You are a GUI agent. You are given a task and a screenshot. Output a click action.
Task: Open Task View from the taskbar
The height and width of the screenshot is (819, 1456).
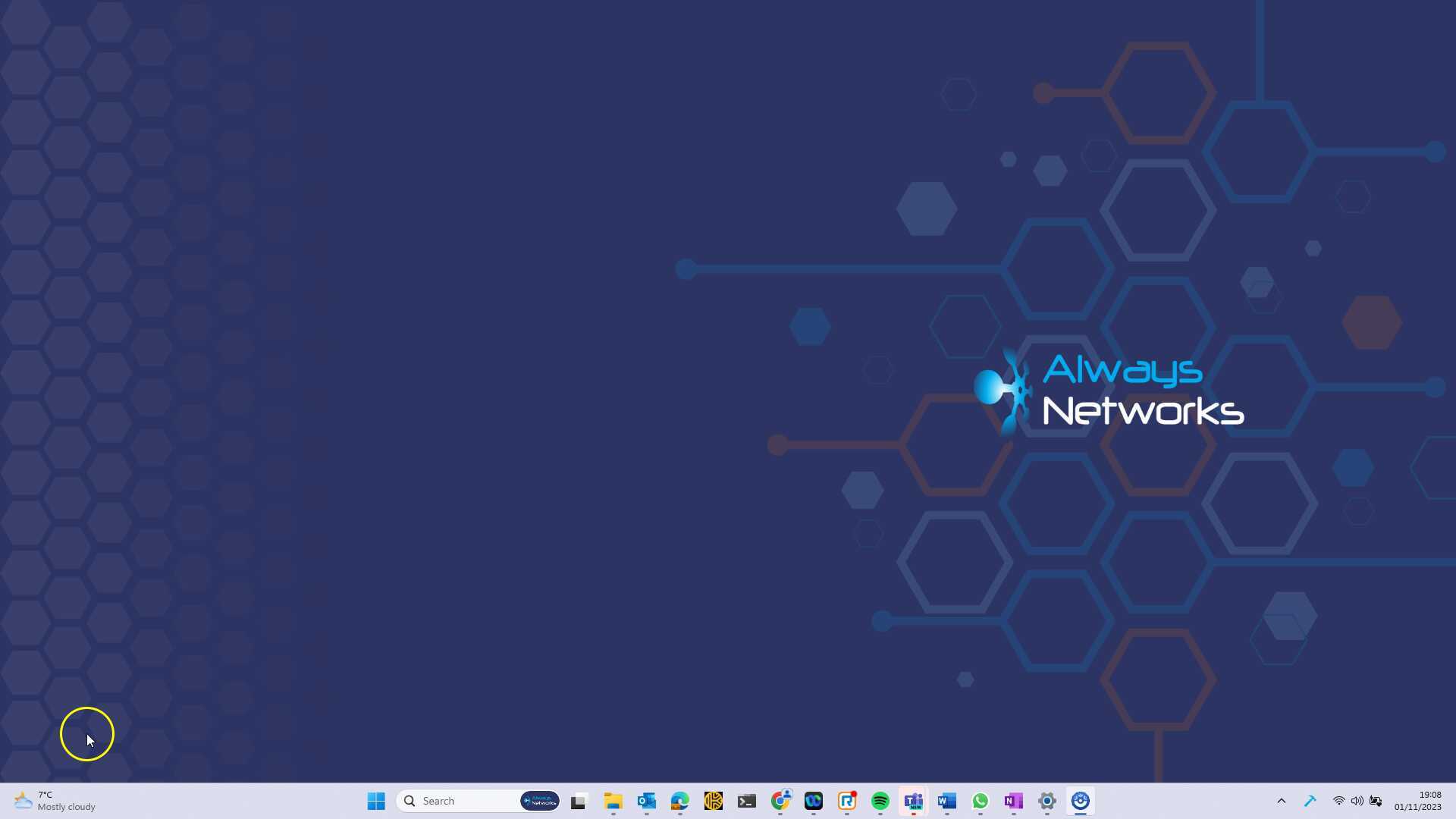click(579, 801)
